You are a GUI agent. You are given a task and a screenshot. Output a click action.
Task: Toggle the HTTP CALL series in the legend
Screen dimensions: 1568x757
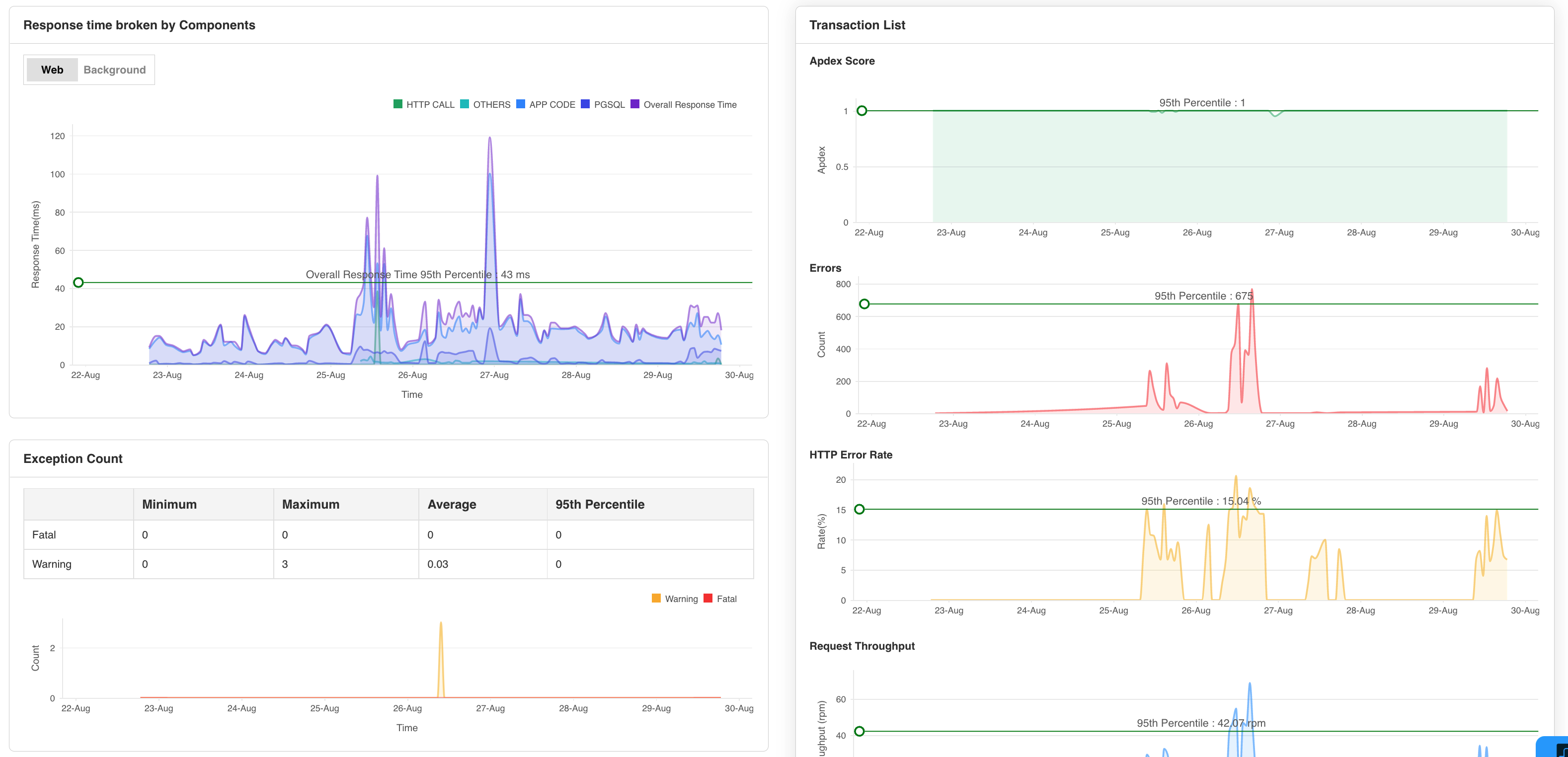click(x=398, y=104)
